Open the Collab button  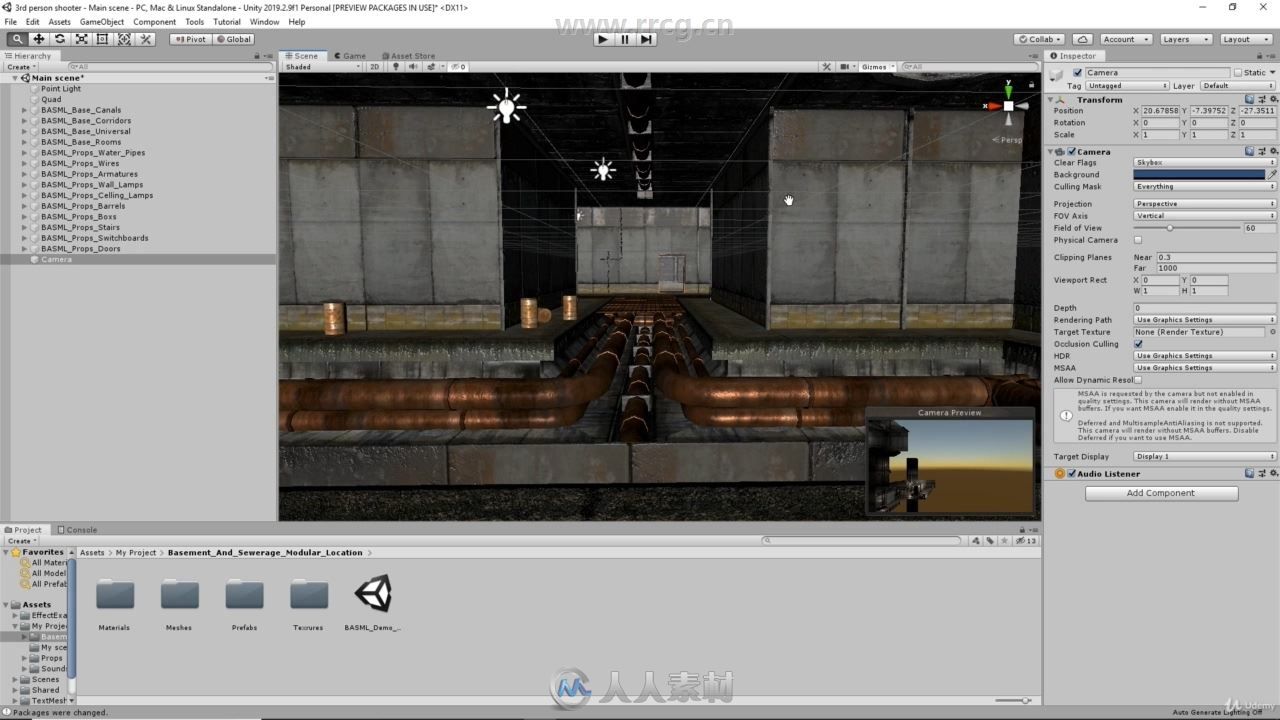pyautogui.click(x=1039, y=39)
